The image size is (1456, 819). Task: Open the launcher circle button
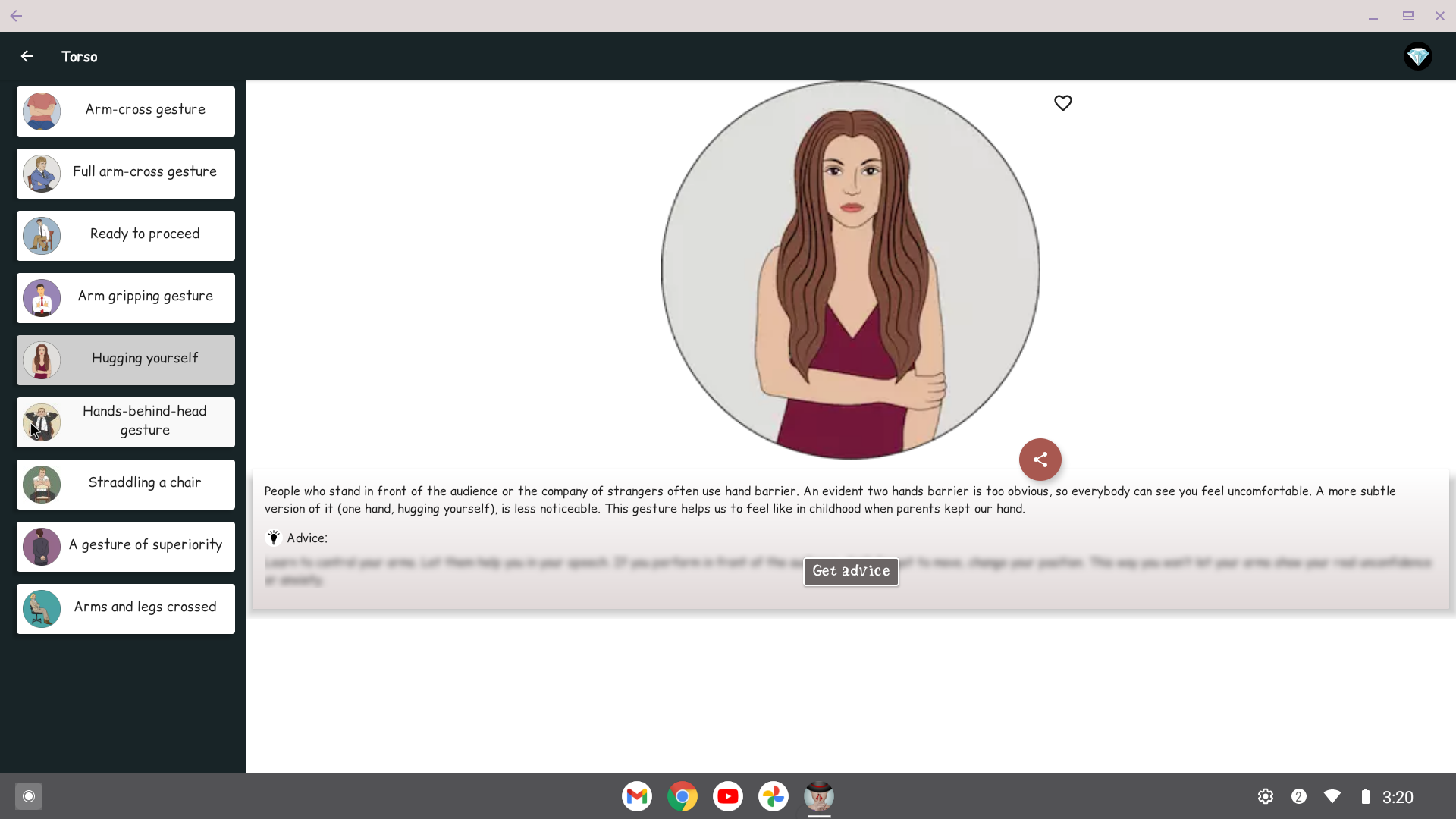[29, 796]
